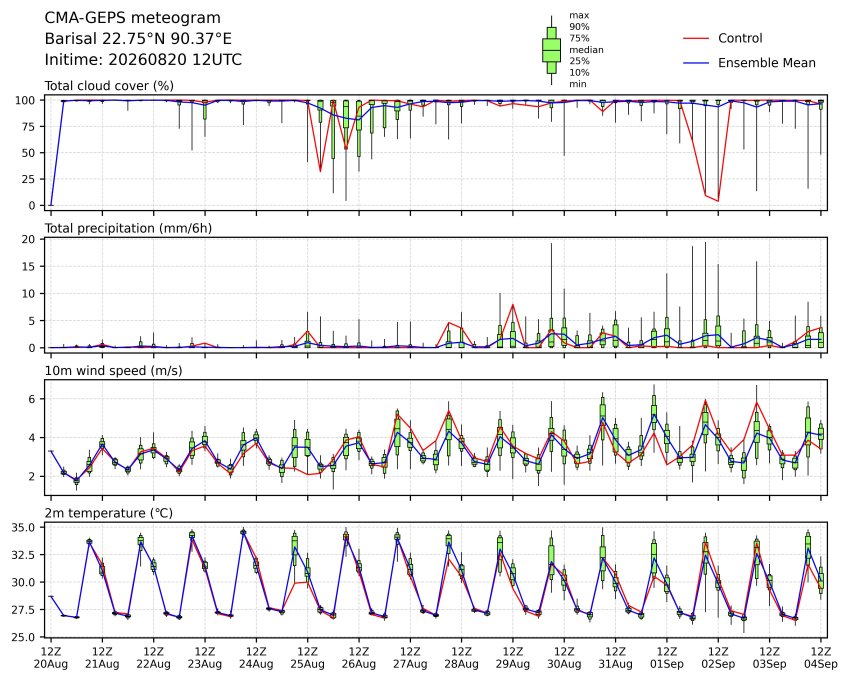Click the '12Z 28Aug' x-axis label
The width and height of the screenshot is (849, 681).
click(x=462, y=658)
